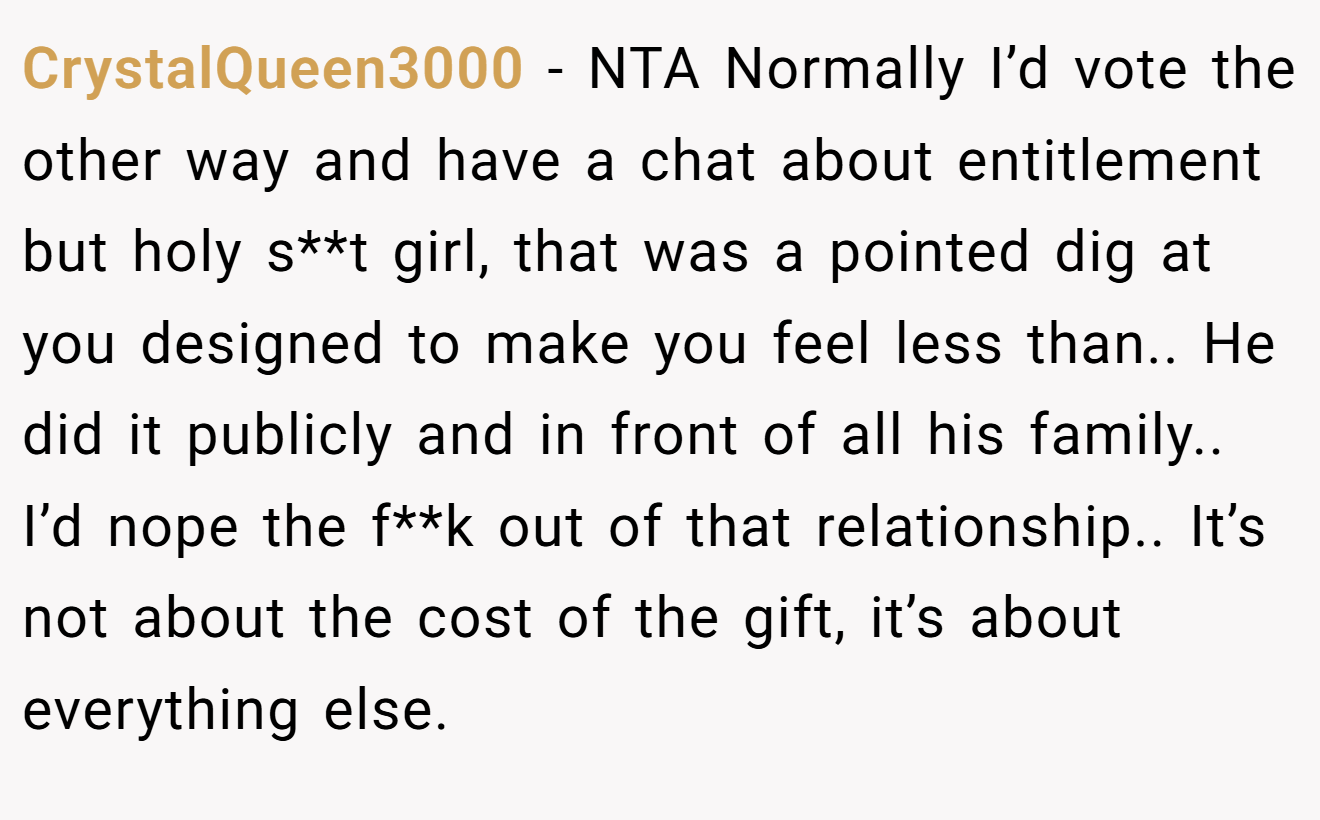Click the word 'cost' in the comment
Screen dimensions: 1320x820
[x=475, y=619]
